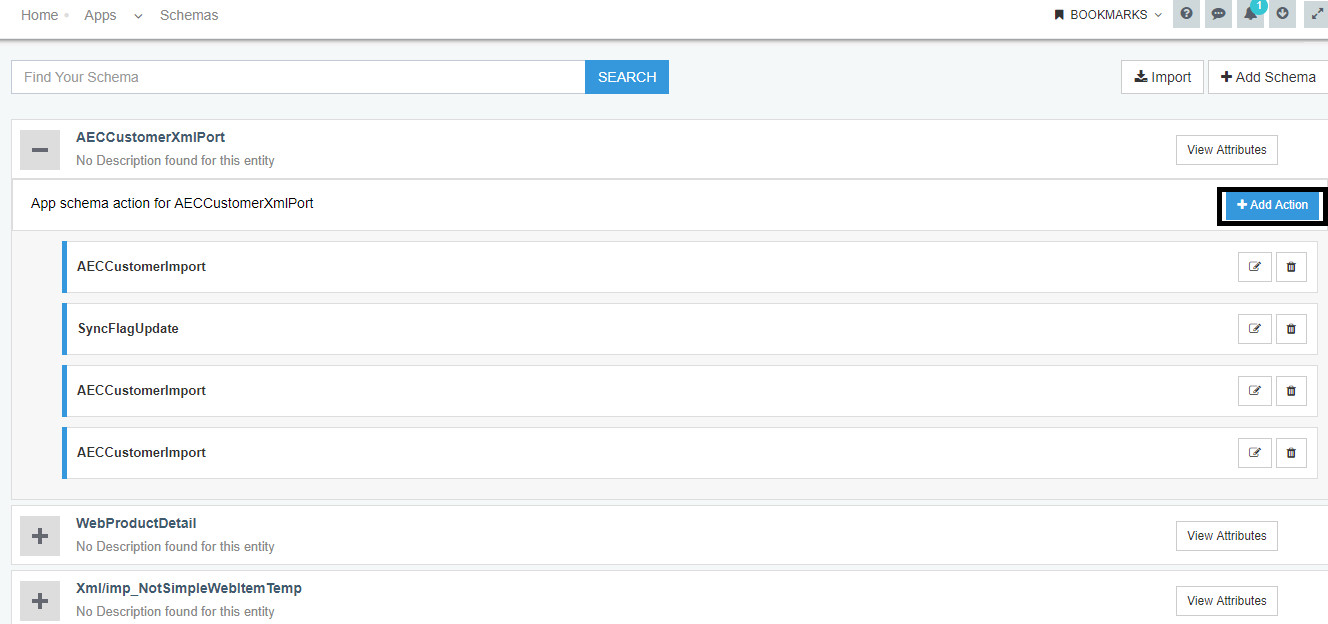Viewport: 1328px width, 624px height.
Task: Expand the WebProductDetail schema
Action: pos(40,535)
